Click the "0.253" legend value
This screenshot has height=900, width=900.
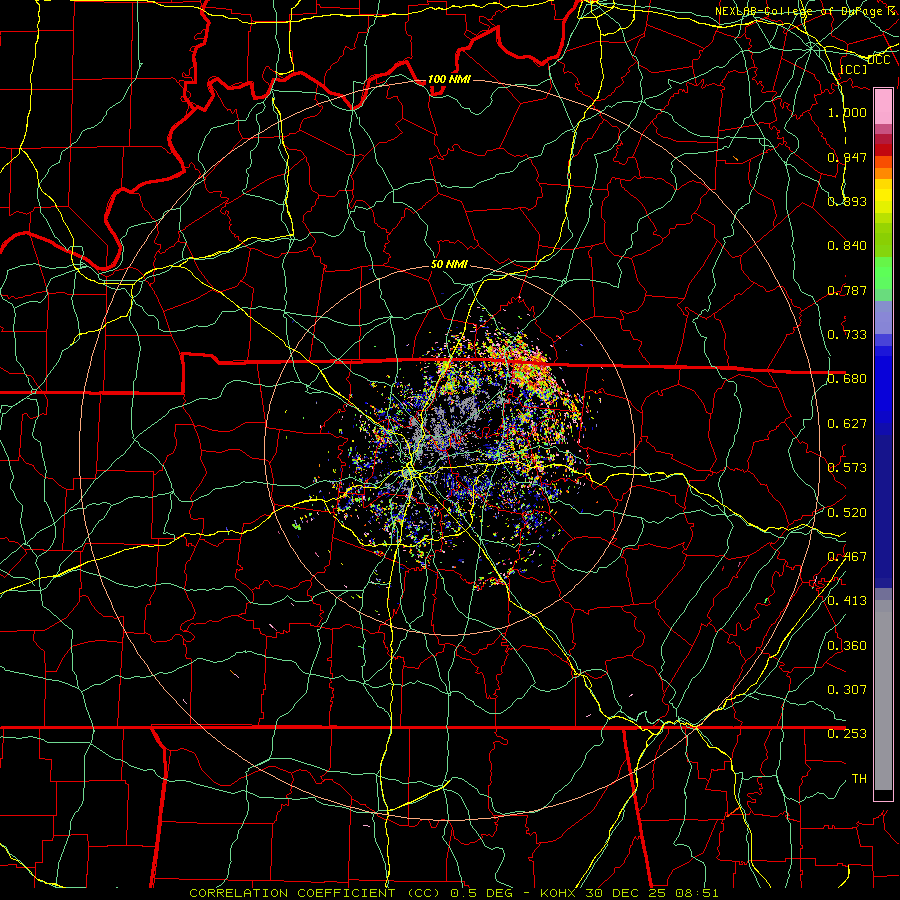tap(847, 734)
